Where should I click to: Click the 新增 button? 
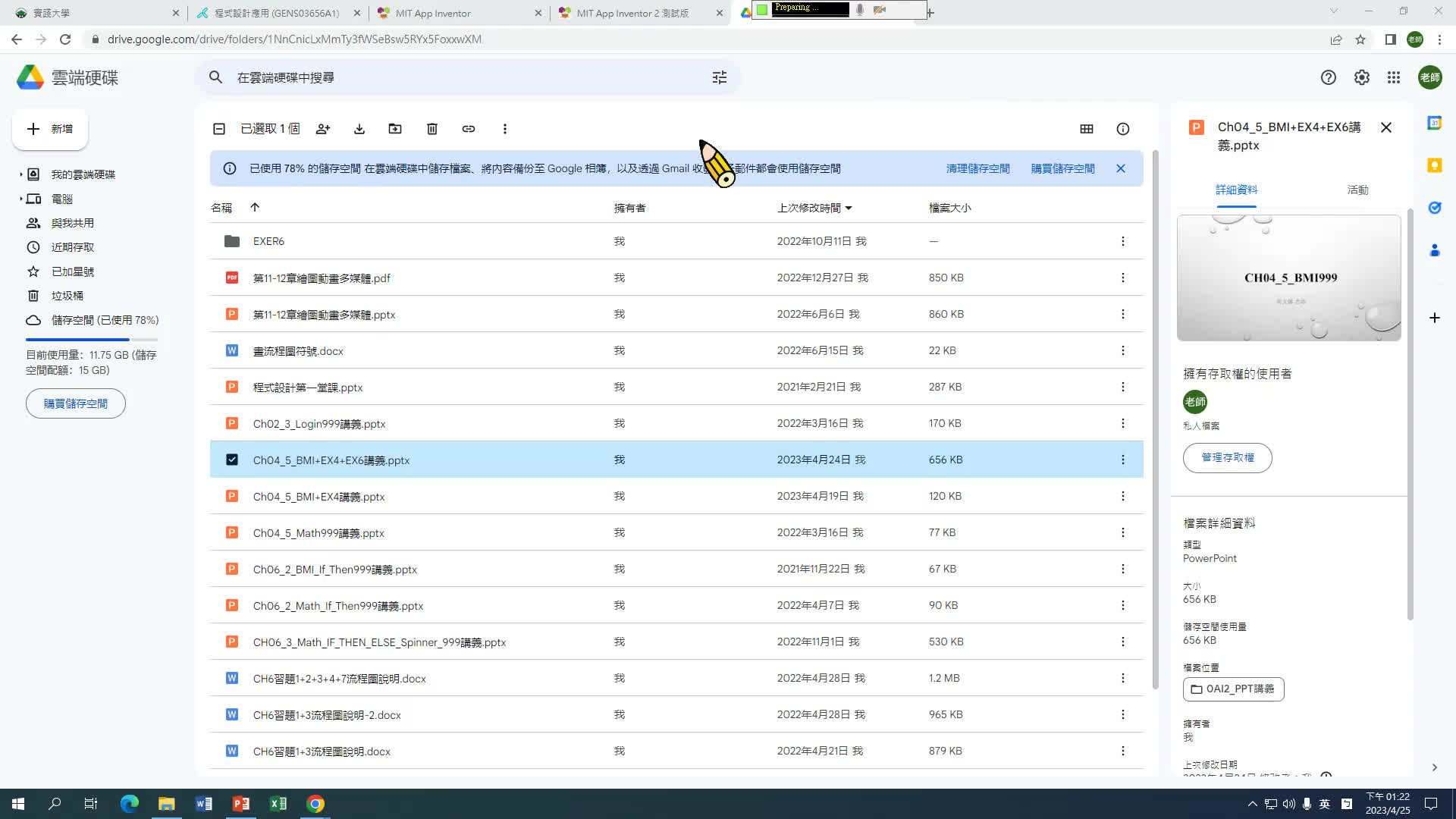(50, 129)
